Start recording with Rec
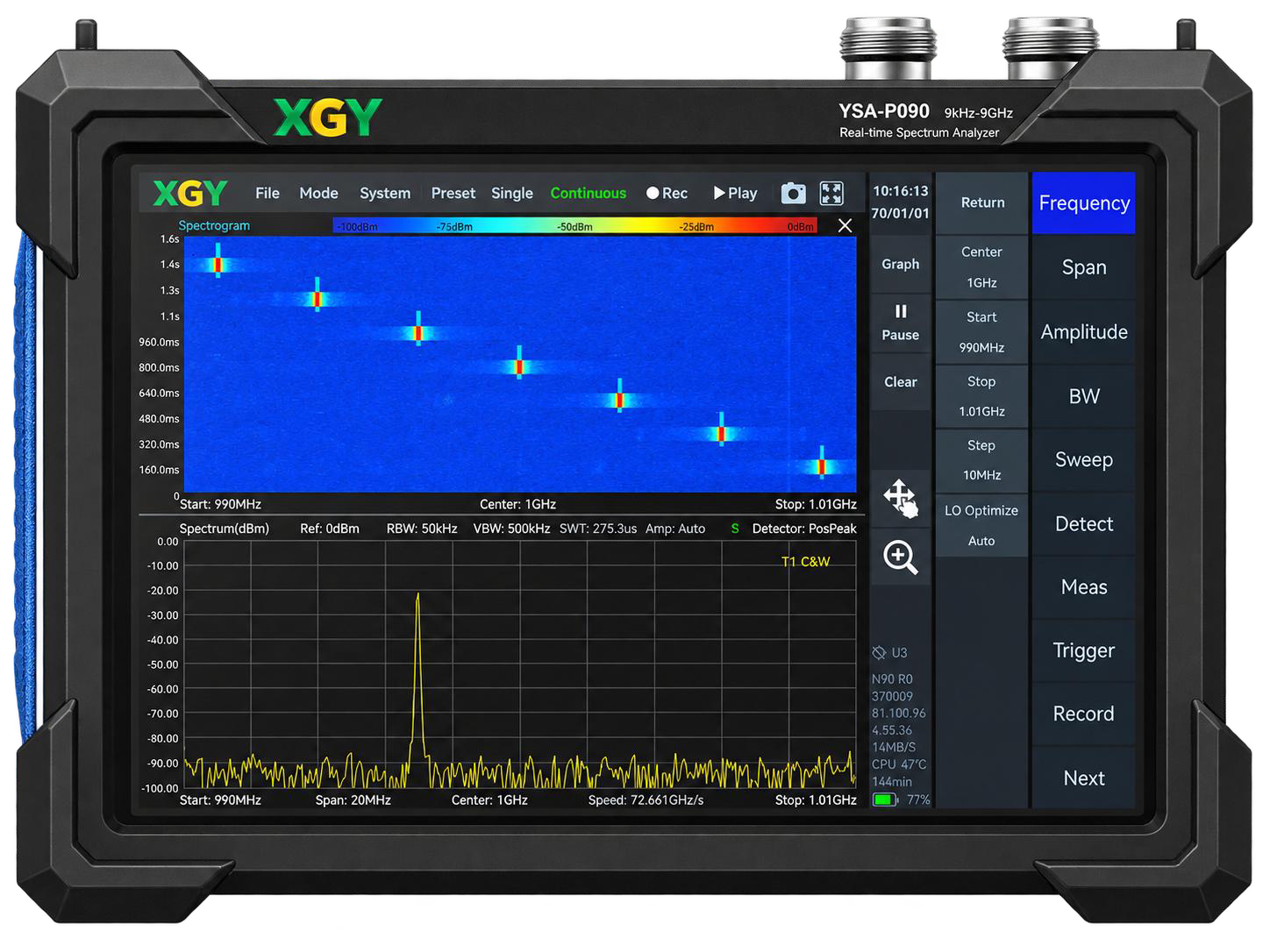 pos(667,193)
